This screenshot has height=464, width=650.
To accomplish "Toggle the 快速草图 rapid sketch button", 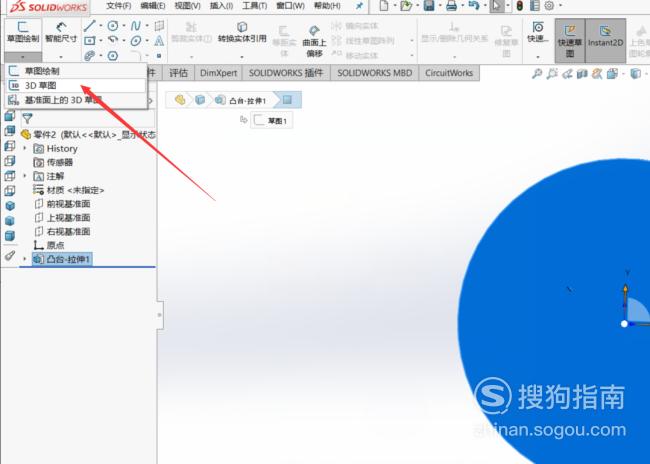I will coord(570,41).
